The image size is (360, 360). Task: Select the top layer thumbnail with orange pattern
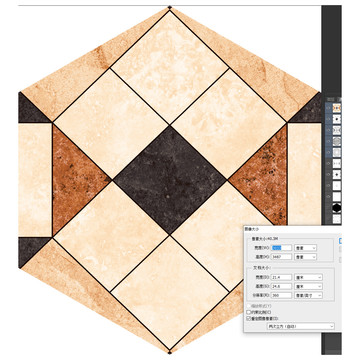point(337,108)
